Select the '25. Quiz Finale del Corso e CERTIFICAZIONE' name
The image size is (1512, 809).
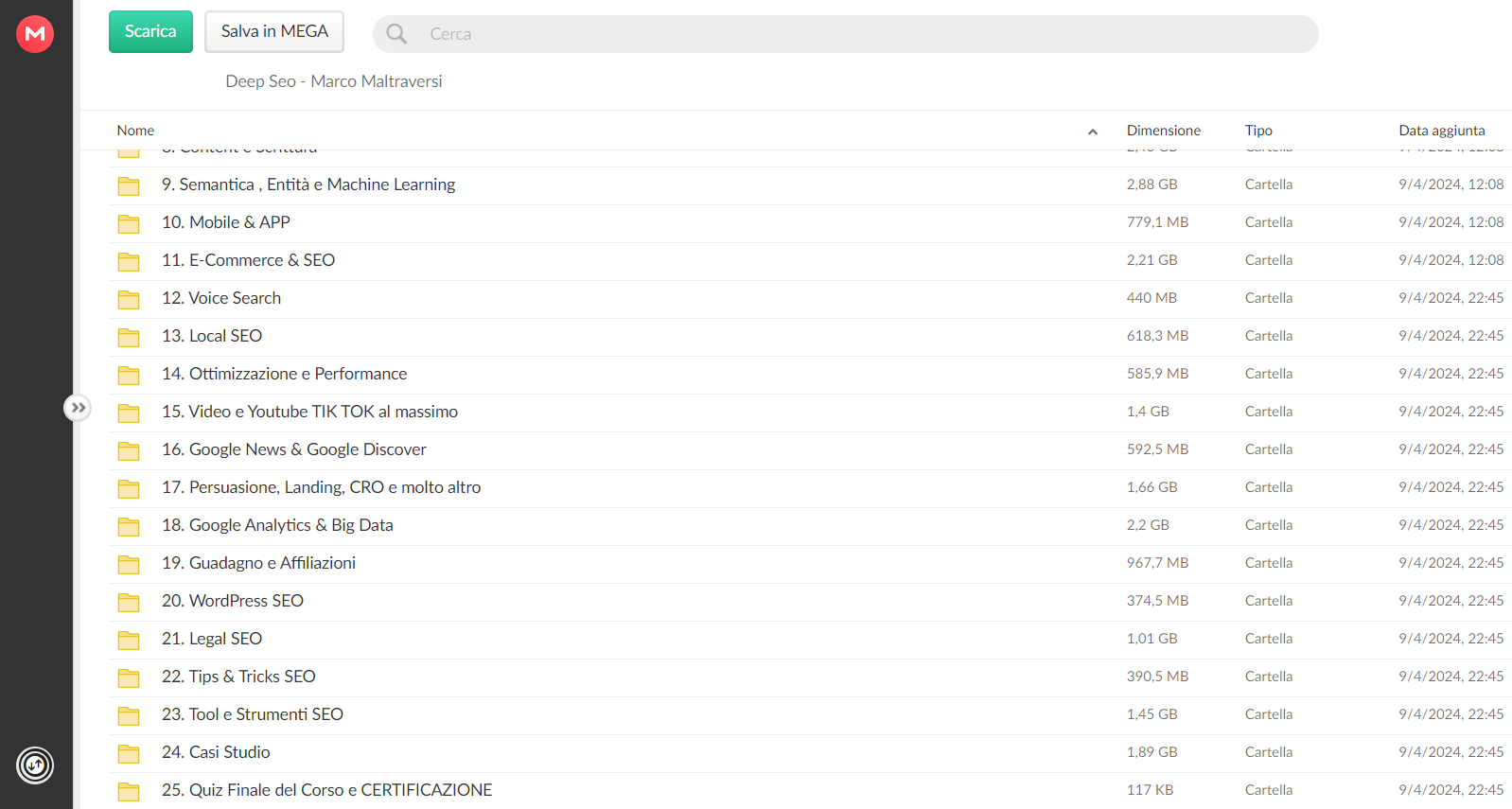click(x=326, y=790)
